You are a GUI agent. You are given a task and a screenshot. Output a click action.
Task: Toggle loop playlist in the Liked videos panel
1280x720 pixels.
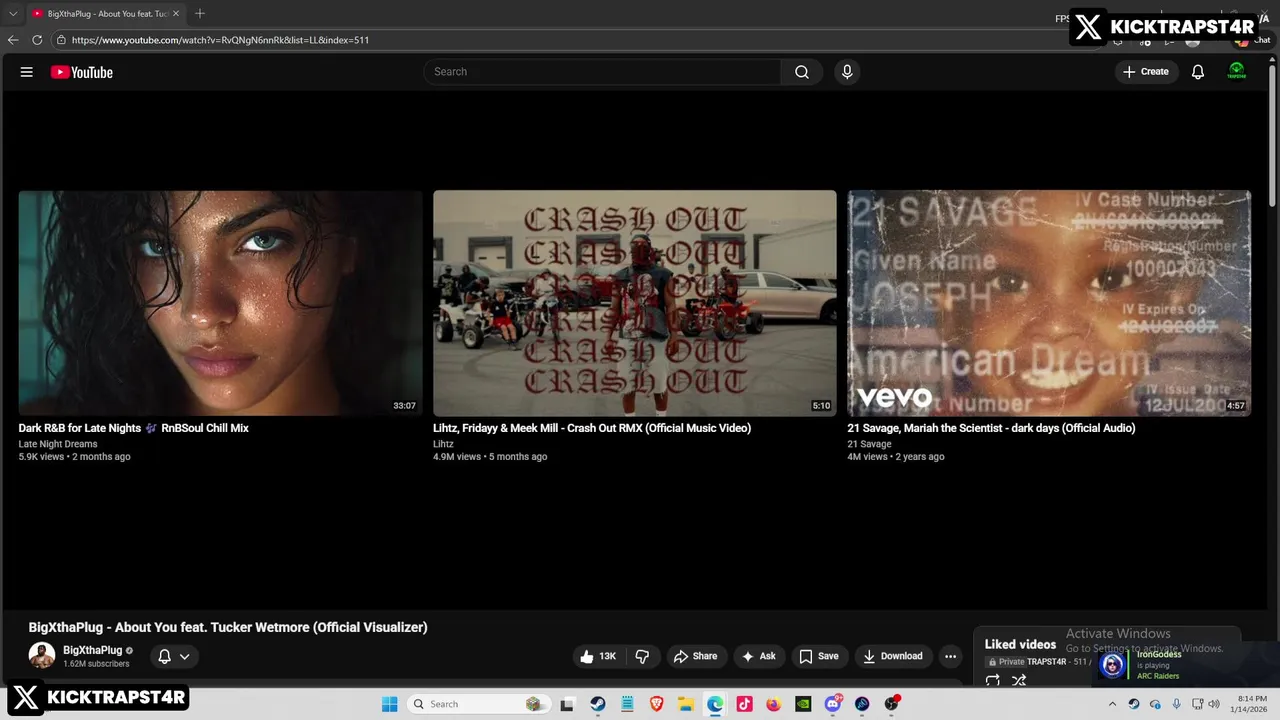(993, 680)
